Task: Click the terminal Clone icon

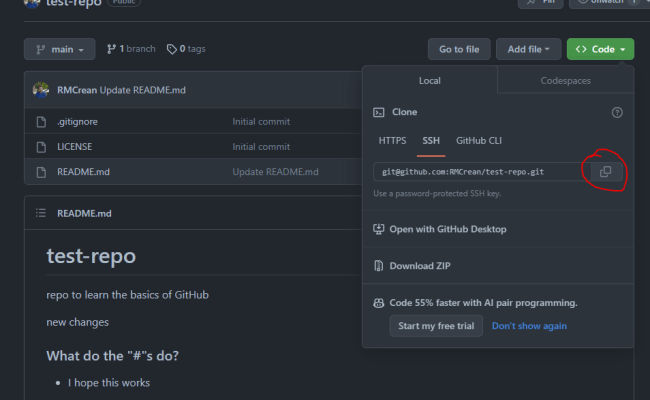Action: pos(378,112)
